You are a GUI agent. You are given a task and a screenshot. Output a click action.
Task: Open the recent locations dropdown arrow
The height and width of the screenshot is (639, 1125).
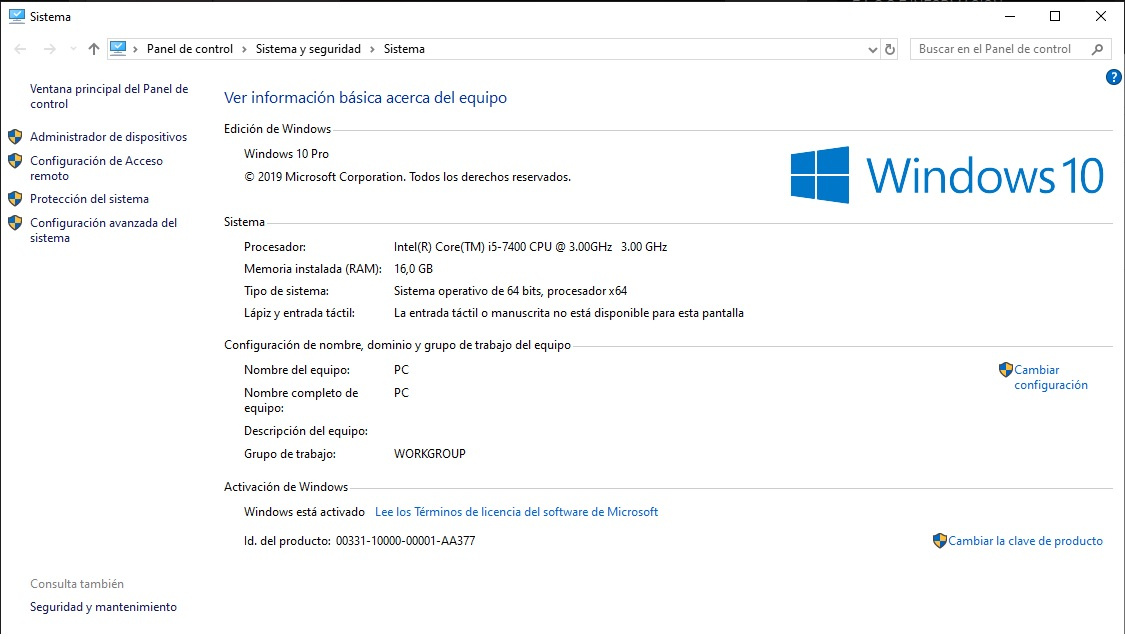[x=73, y=49]
